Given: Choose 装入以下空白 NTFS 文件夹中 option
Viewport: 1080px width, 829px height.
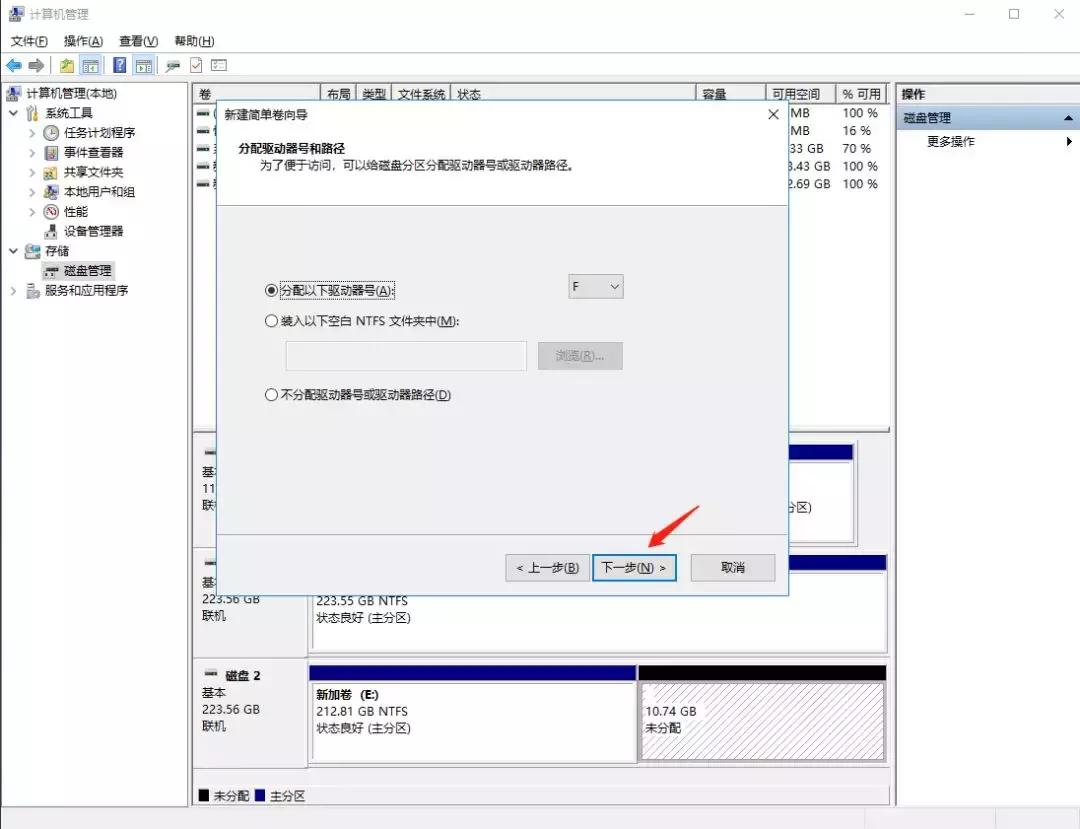Looking at the screenshot, I should click(x=271, y=321).
